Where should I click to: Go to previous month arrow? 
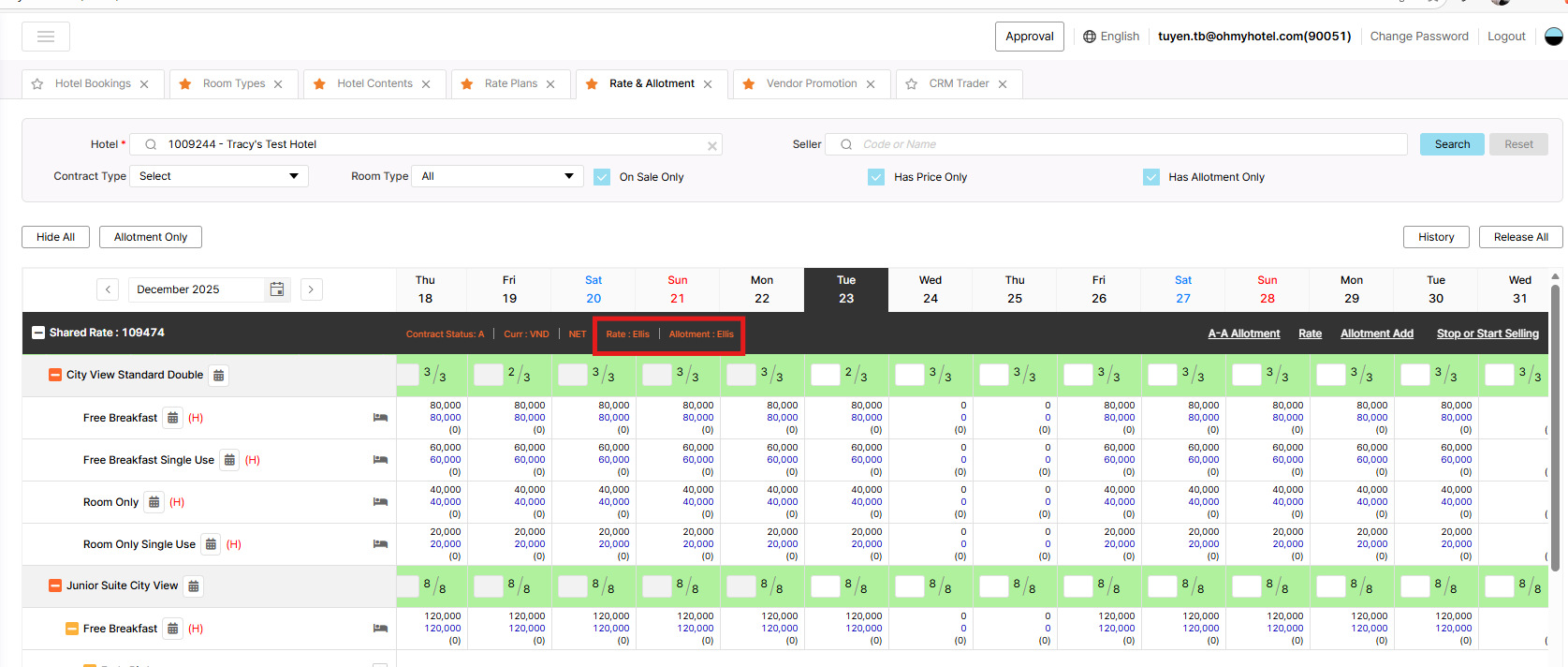109,289
